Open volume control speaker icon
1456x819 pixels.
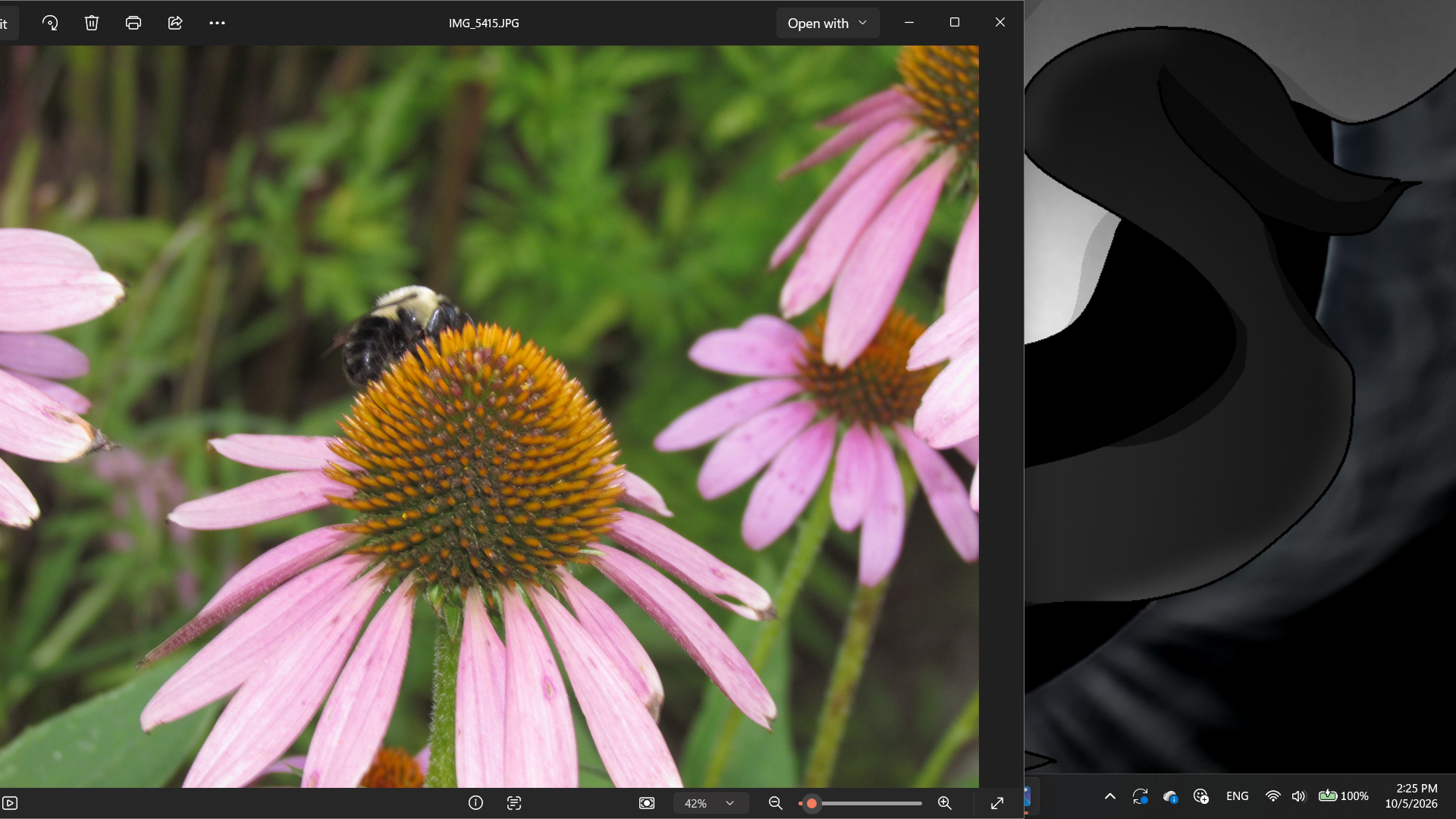[1298, 796]
